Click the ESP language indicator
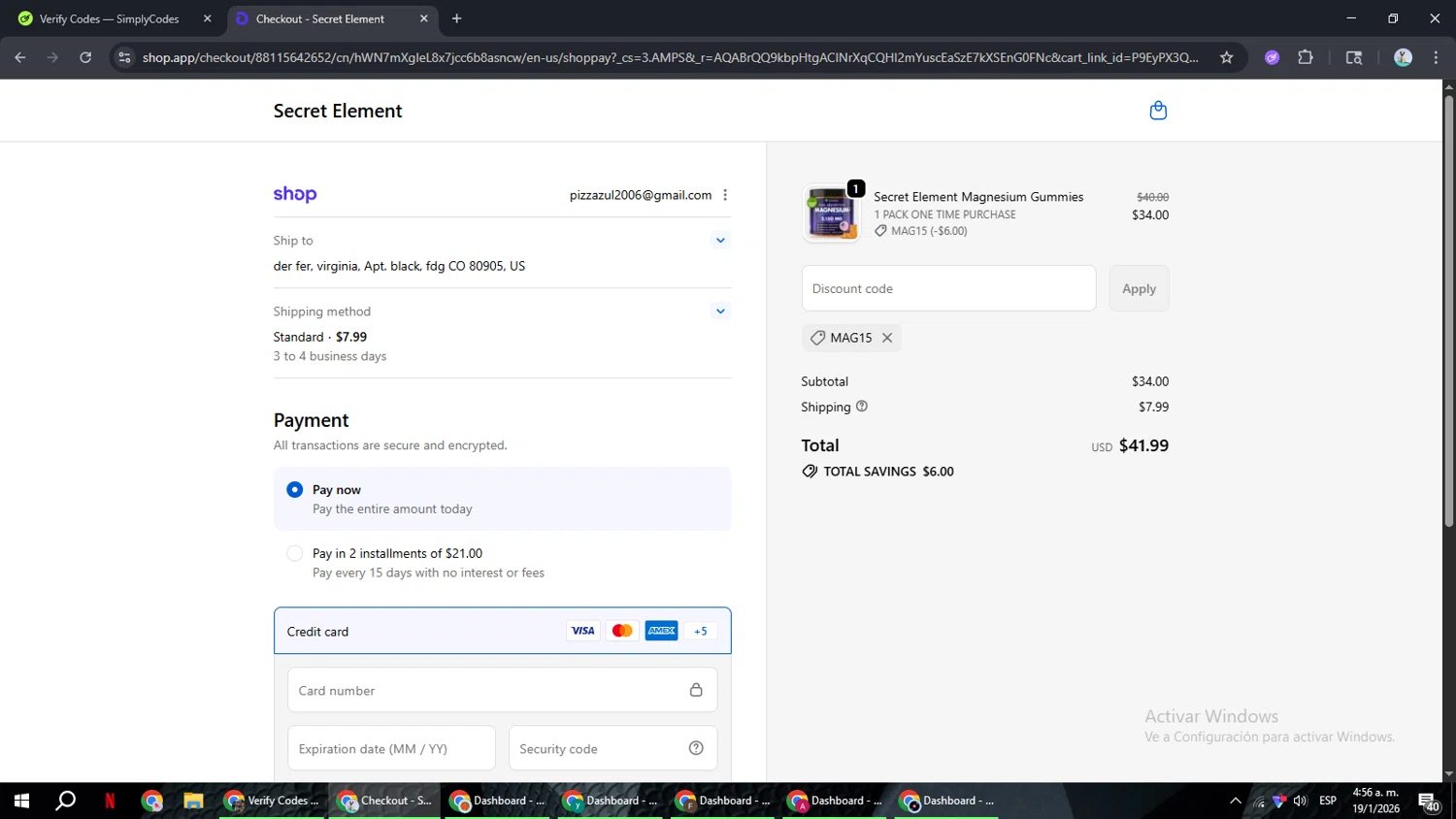Screen dimensions: 1456x819 pyautogui.click(x=1328, y=801)
